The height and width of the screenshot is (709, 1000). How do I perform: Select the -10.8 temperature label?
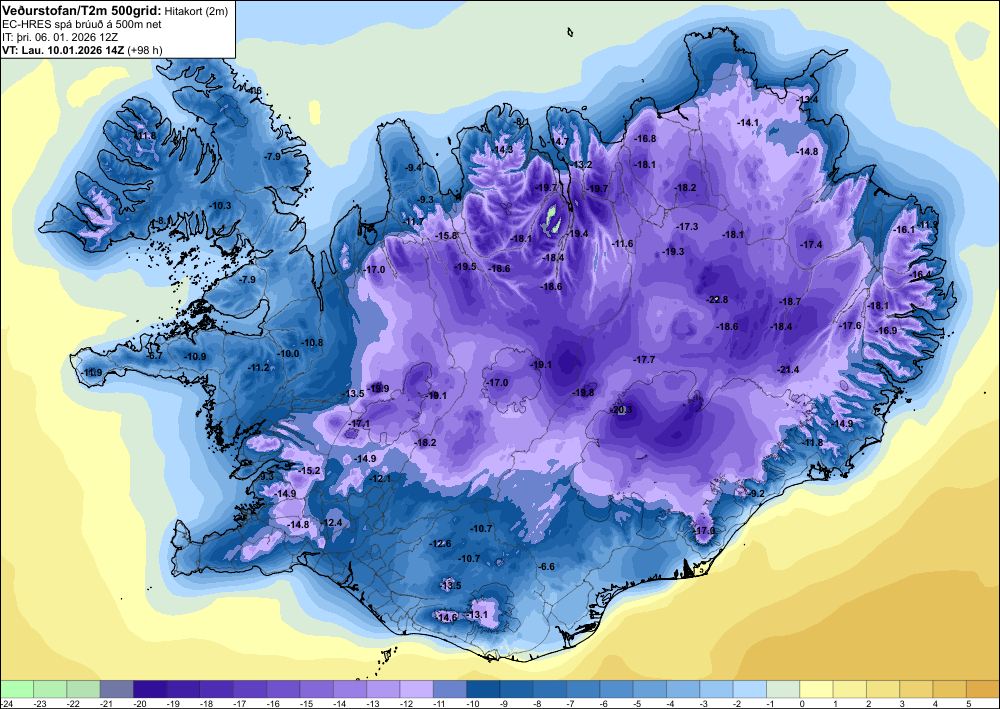pos(312,342)
